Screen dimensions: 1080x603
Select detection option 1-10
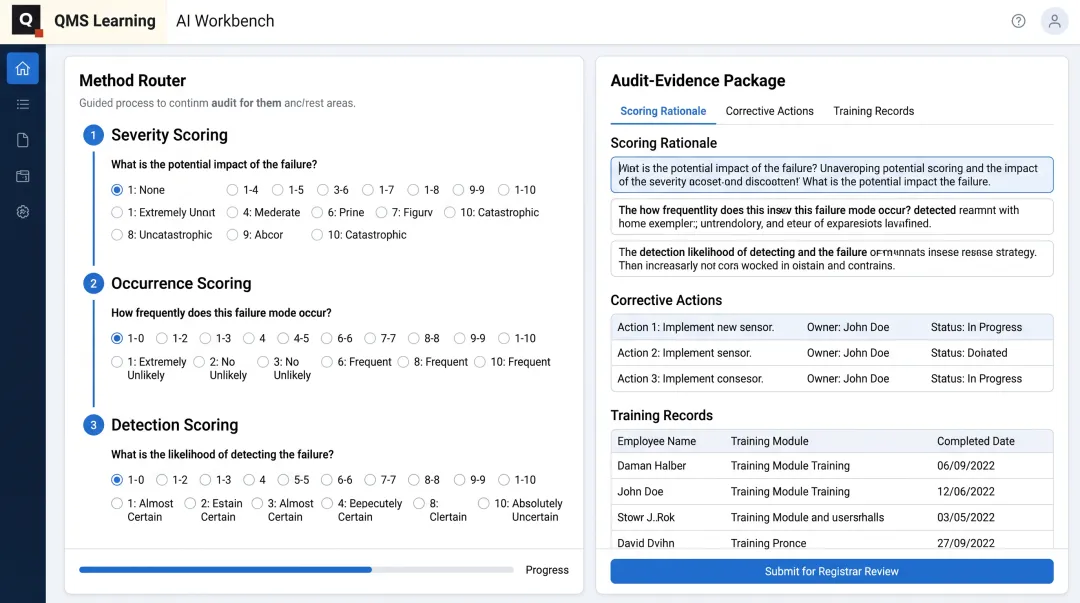click(504, 480)
